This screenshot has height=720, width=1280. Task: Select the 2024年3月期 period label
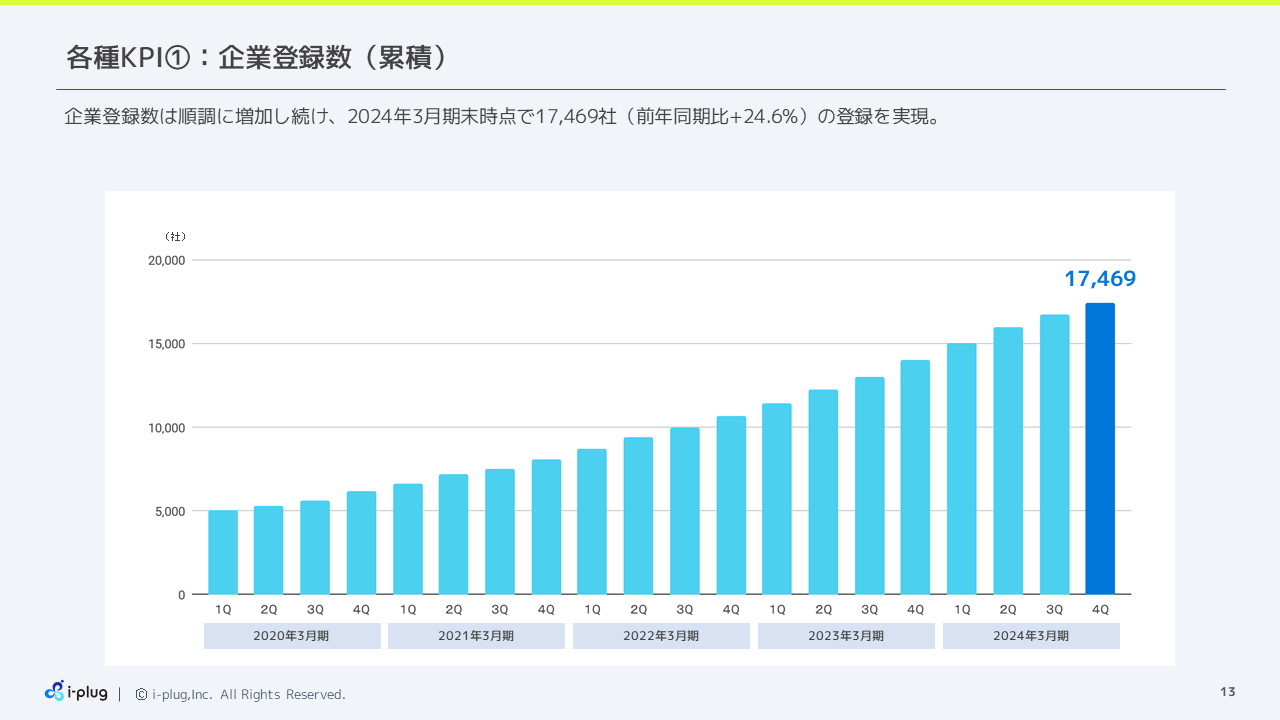pyautogui.click(x=1031, y=636)
